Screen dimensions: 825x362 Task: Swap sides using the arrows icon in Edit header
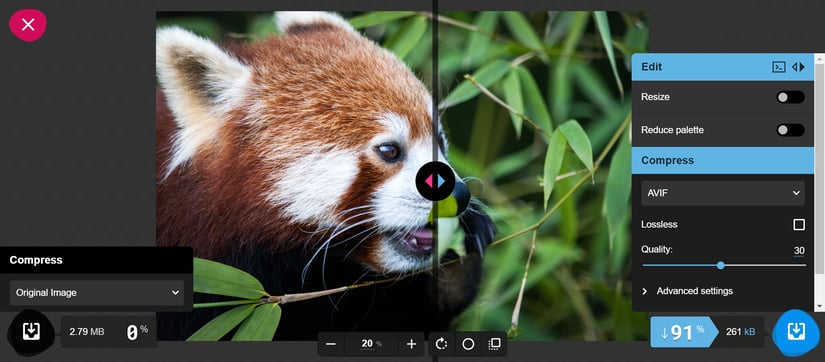coord(799,67)
